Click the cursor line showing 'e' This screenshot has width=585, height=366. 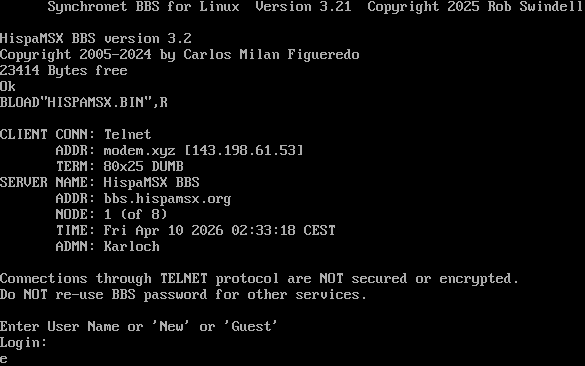(x=4, y=359)
